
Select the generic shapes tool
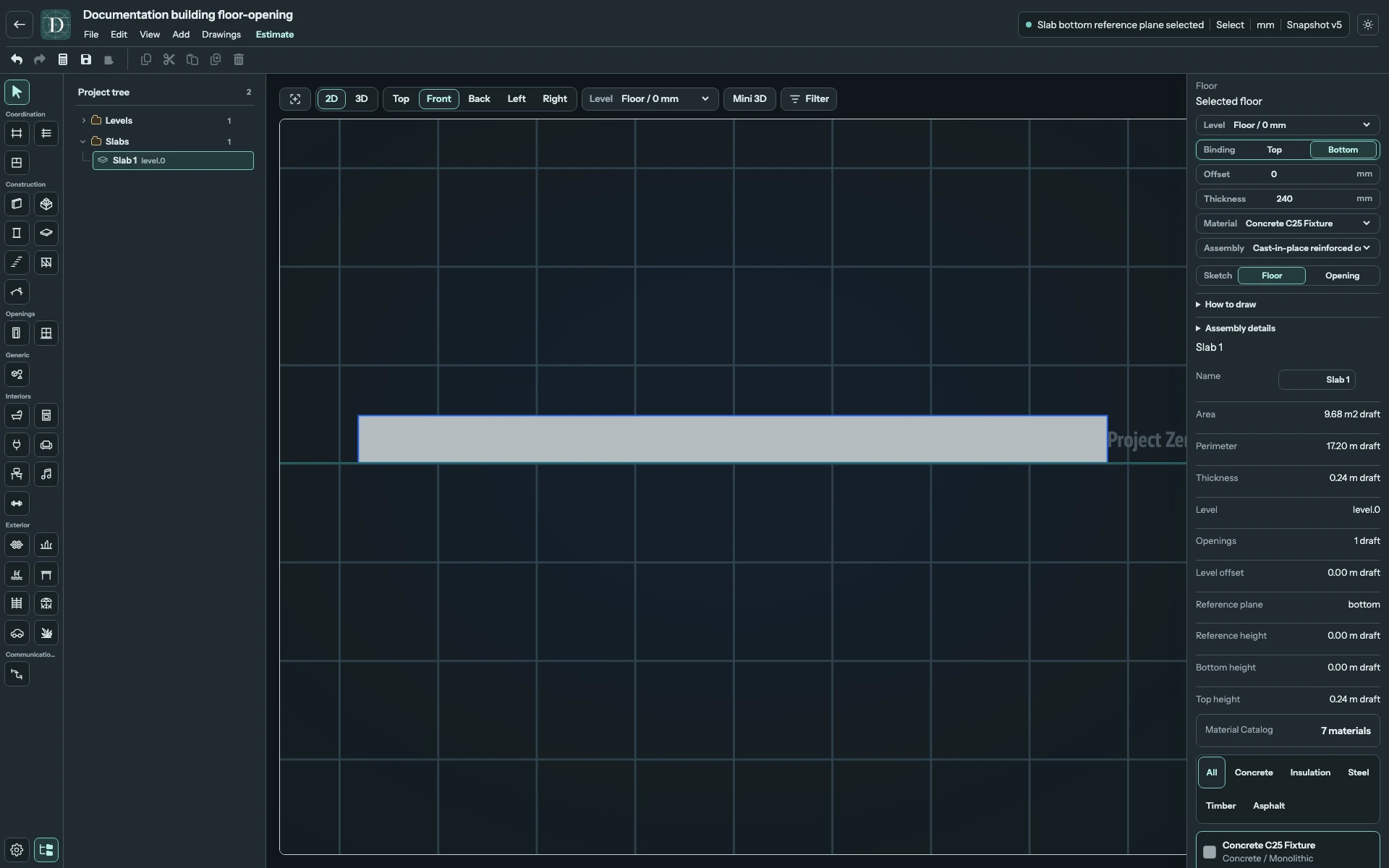point(17,375)
